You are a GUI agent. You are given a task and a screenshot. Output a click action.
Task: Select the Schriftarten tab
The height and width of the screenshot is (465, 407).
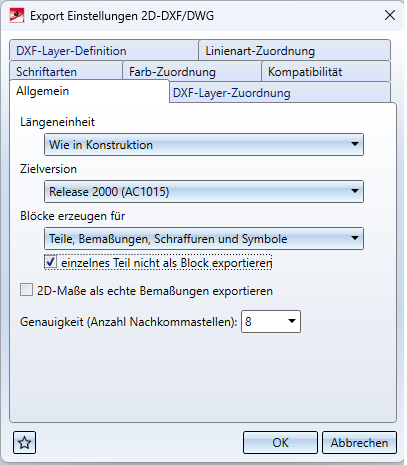66,71
